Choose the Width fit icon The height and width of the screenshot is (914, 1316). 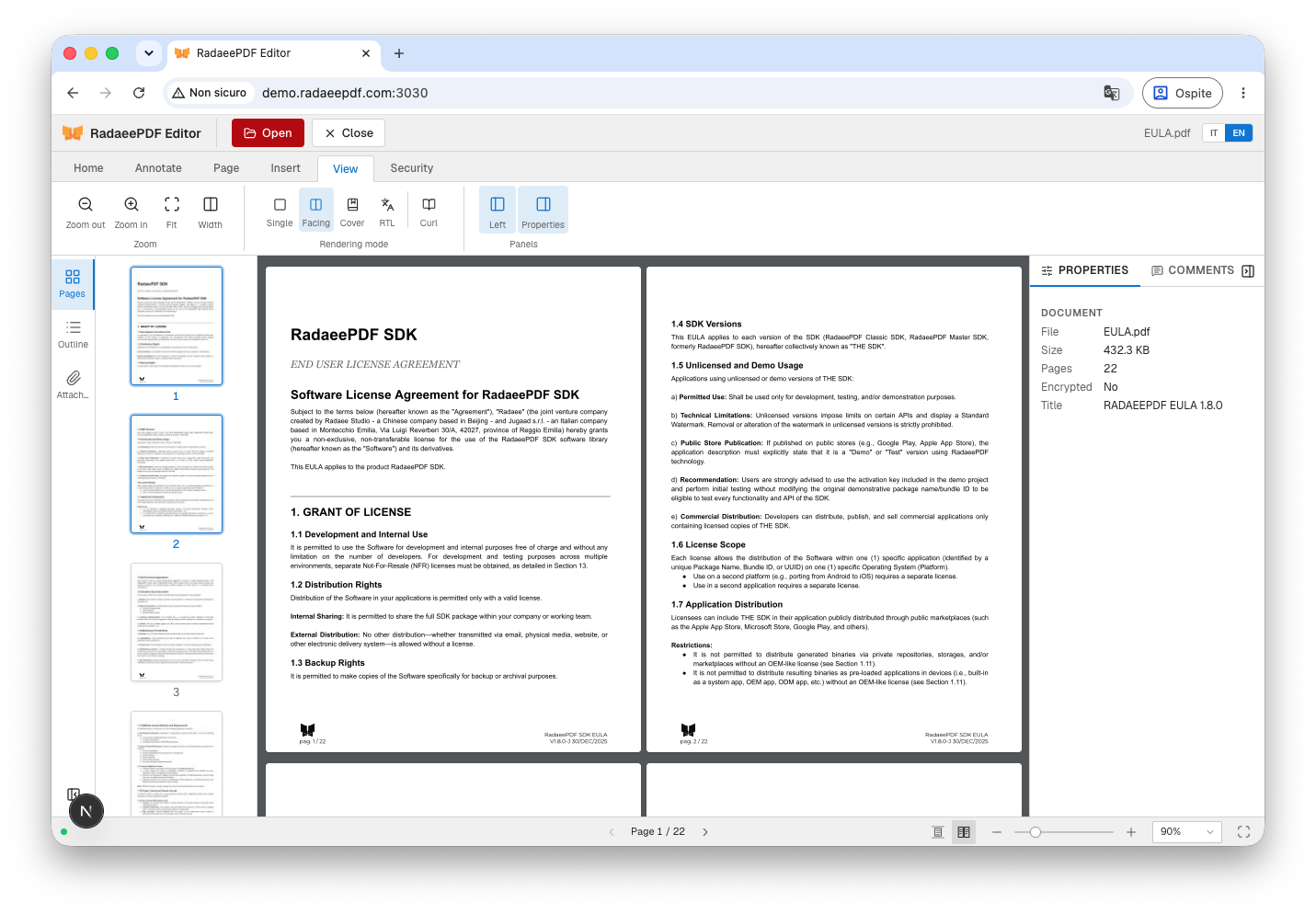click(x=211, y=204)
